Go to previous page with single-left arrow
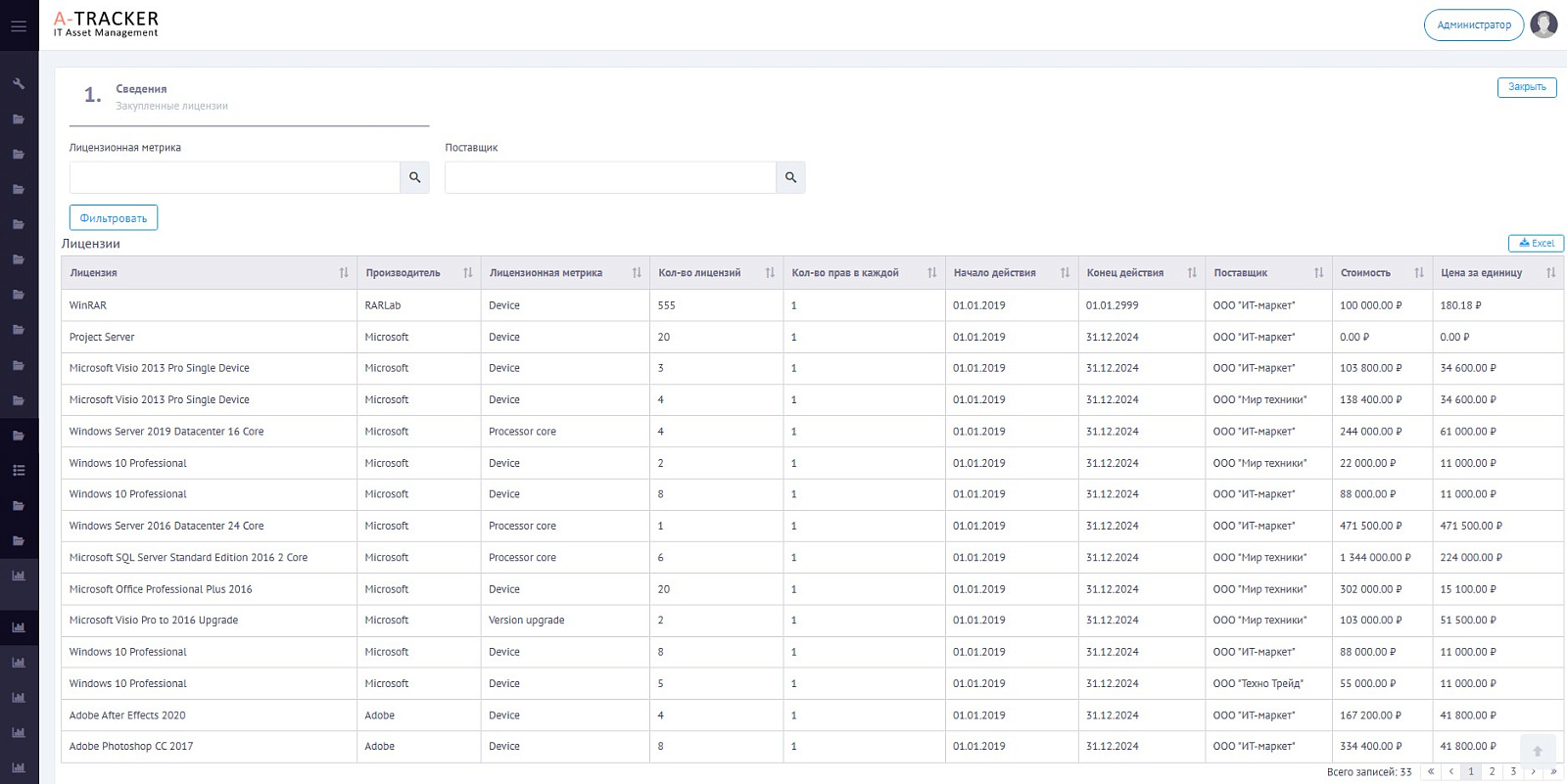This screenshot has width=1567, height=784. [1451, 771]
